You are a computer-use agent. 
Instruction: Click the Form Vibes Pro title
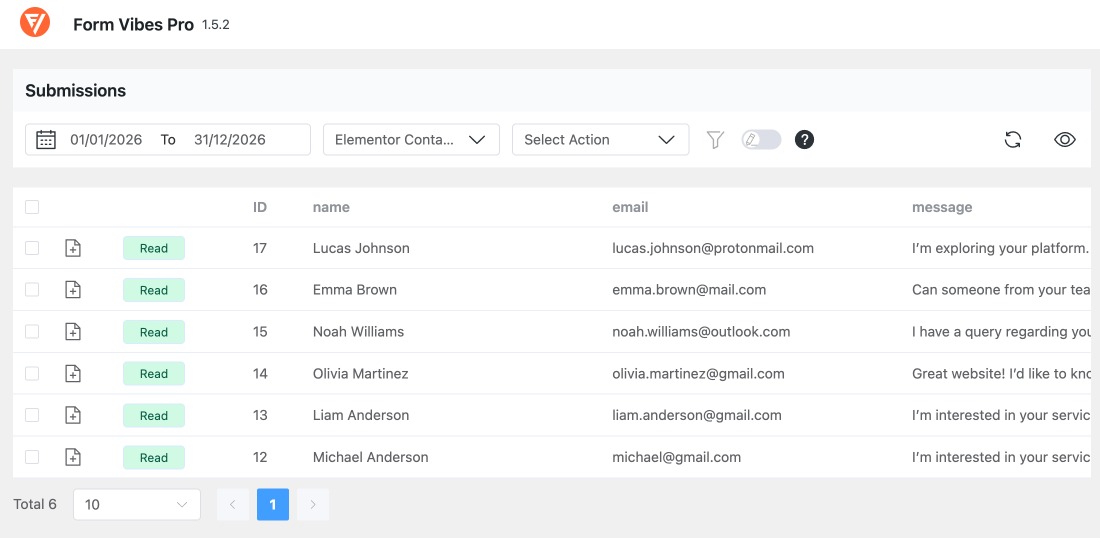point(133,25)
